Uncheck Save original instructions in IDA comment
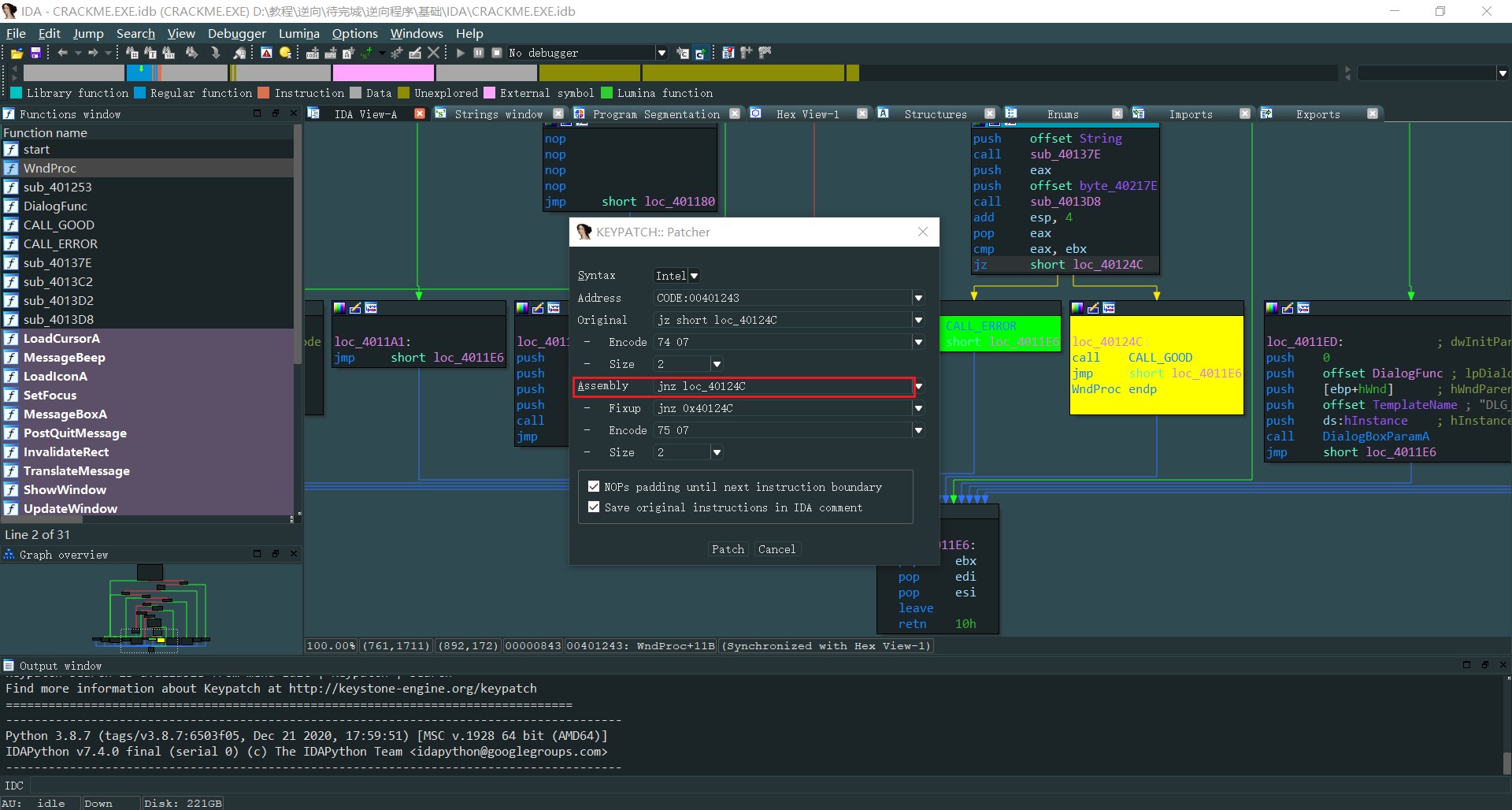This screenshot has width=1512, height=810. [x=594, y=507]
